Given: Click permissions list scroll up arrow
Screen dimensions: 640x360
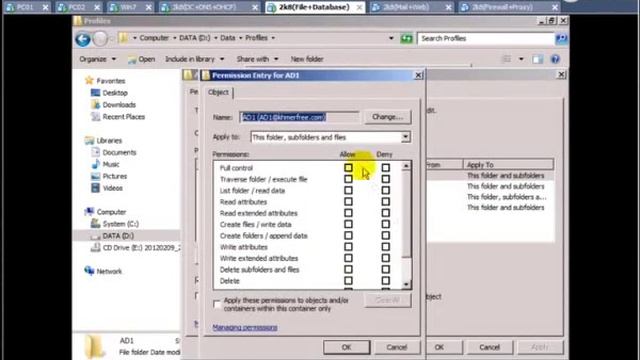Looking at the screenshot, I should tap(406, 166).
